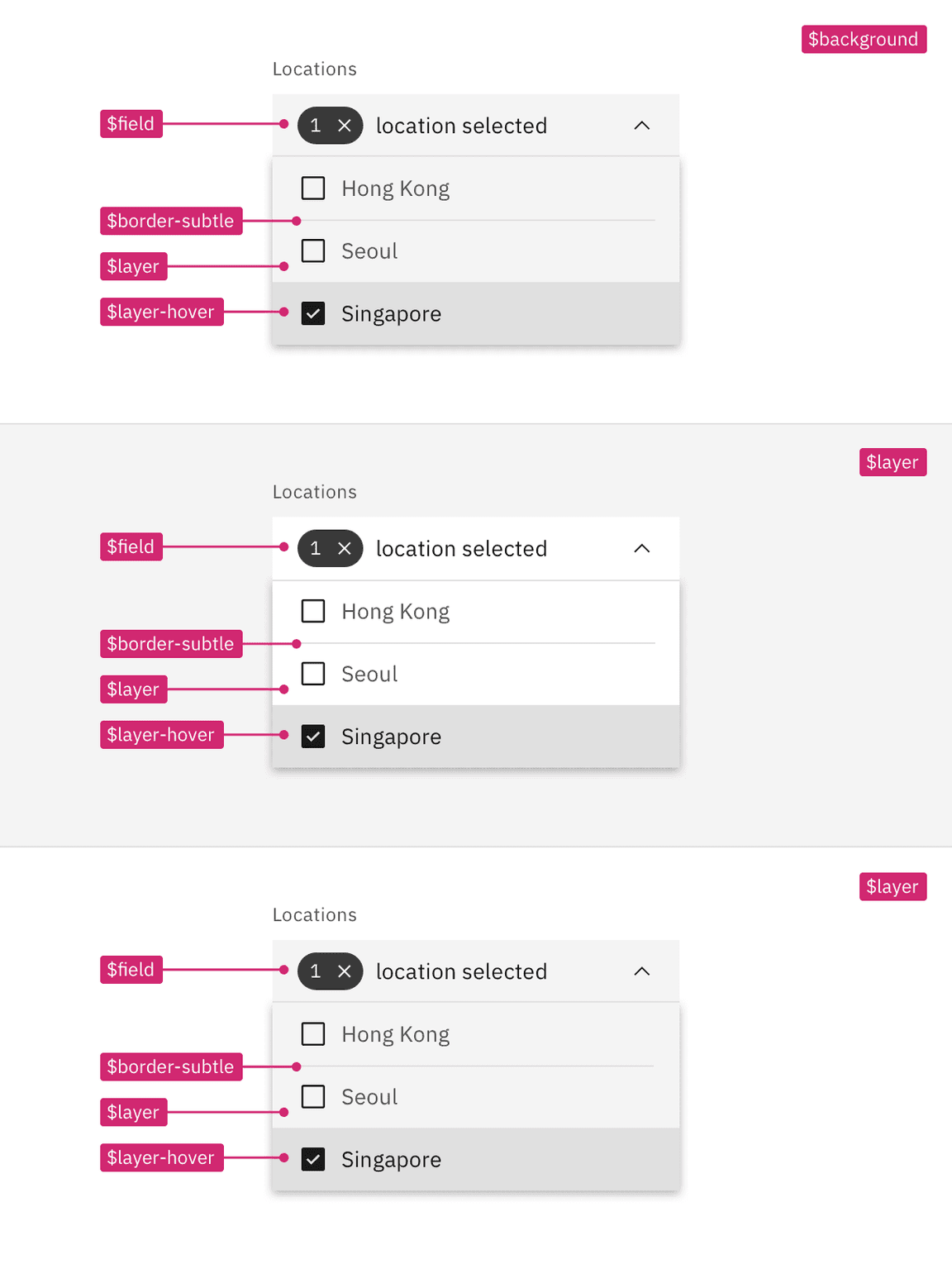Viewport: 952px width, 1269px height.
Task: Click the $layer-hover annotation label
Action: 161,312
